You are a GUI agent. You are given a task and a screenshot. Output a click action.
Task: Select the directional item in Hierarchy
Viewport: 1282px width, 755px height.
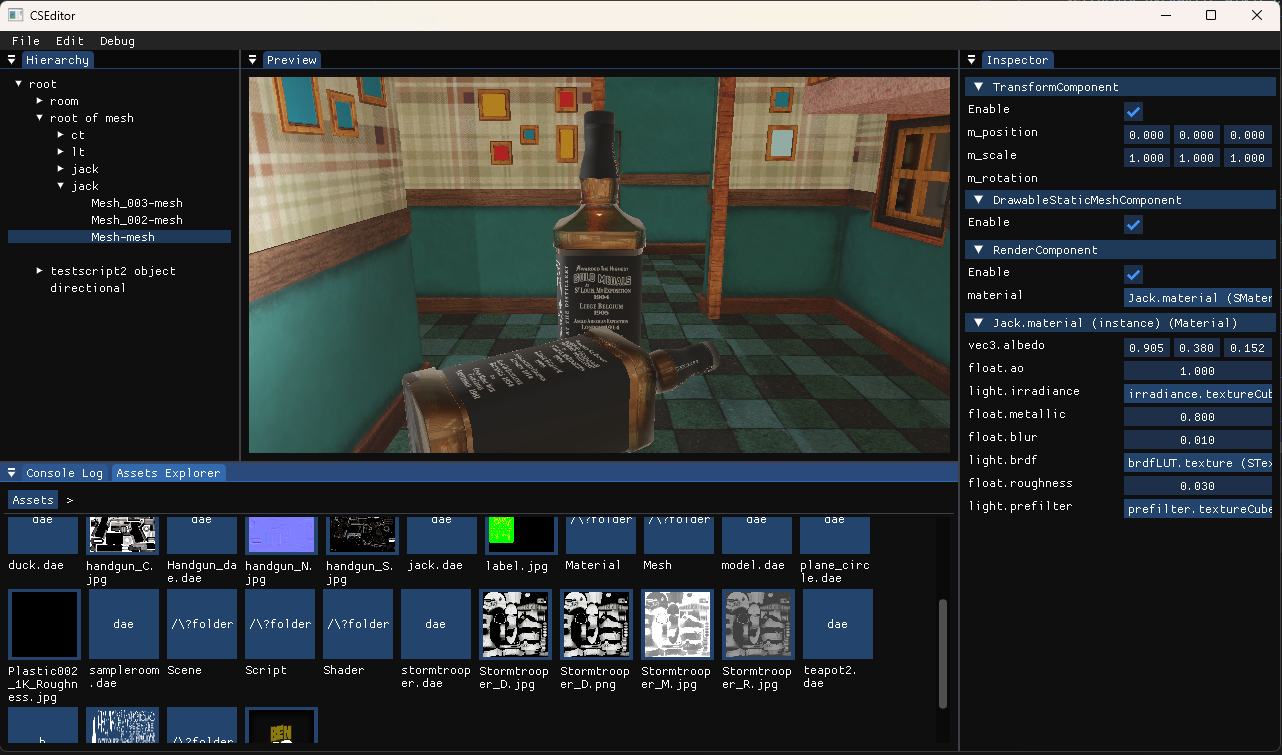click(88, 288)
